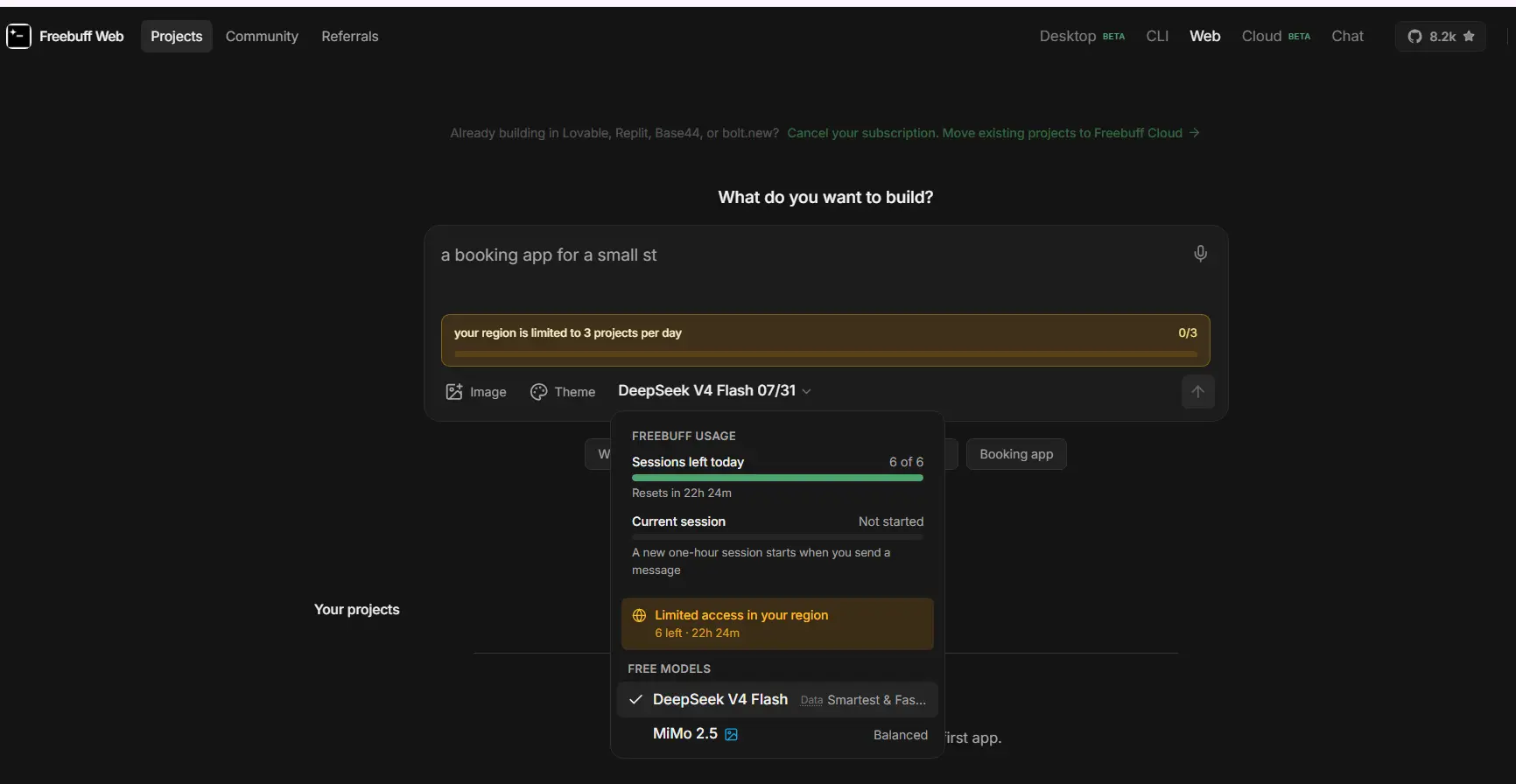The image size is (1516, 784).
Task: Click the 'Your projects' heading
Action: tap(357, 610)
